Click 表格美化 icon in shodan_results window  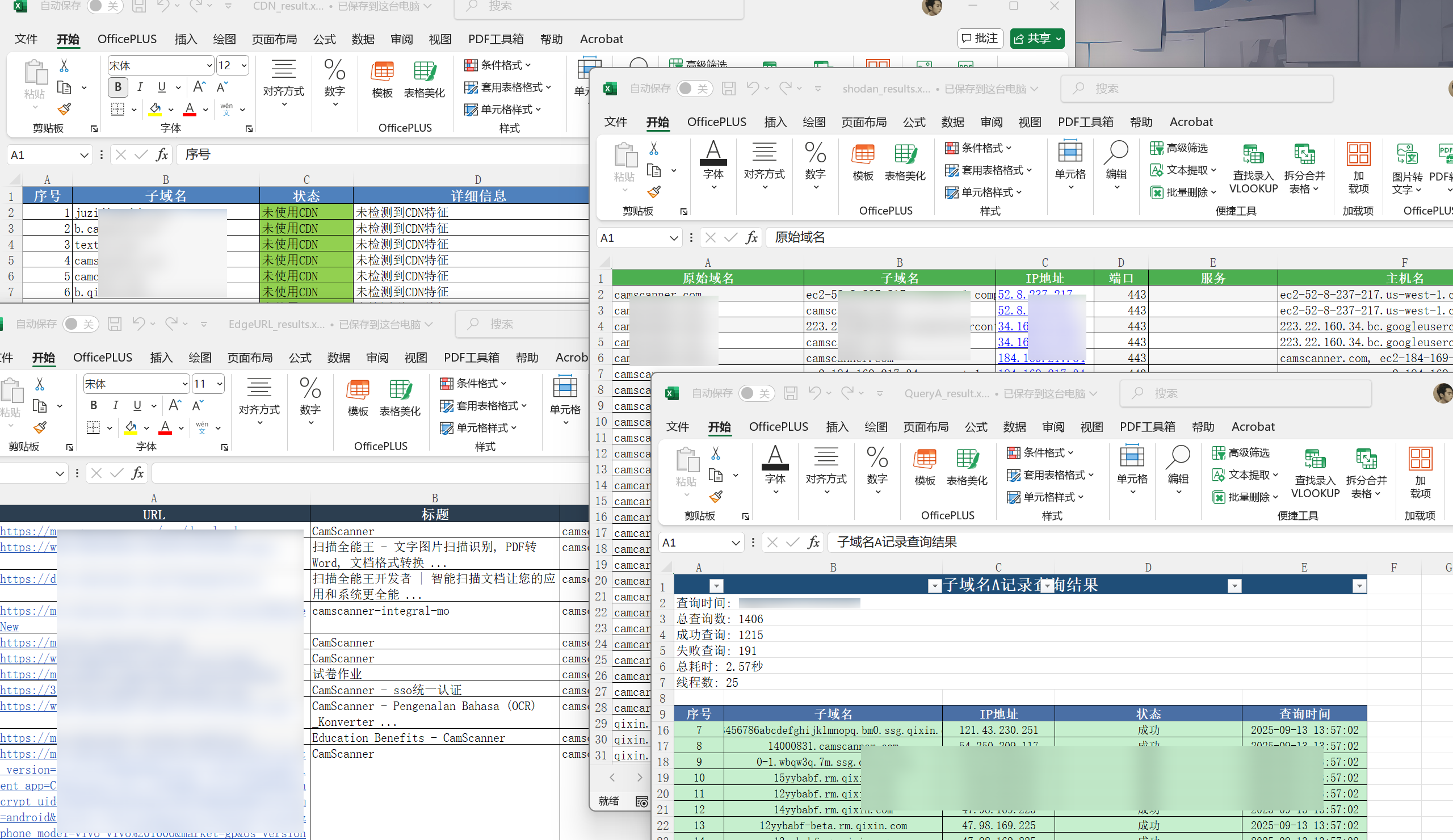click(x=905, y=162)
